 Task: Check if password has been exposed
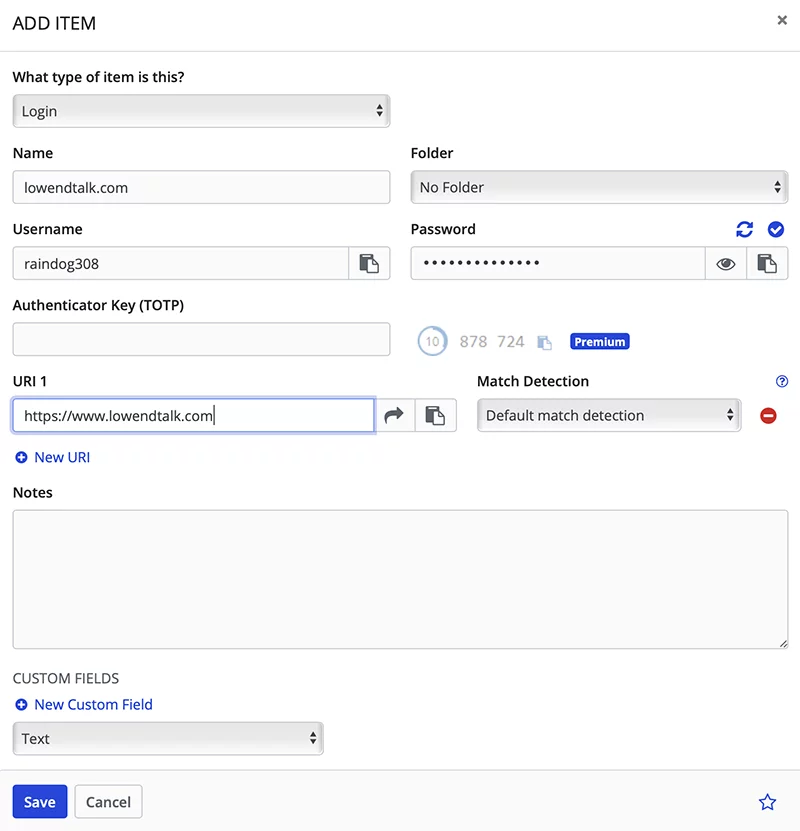[776, 229]
